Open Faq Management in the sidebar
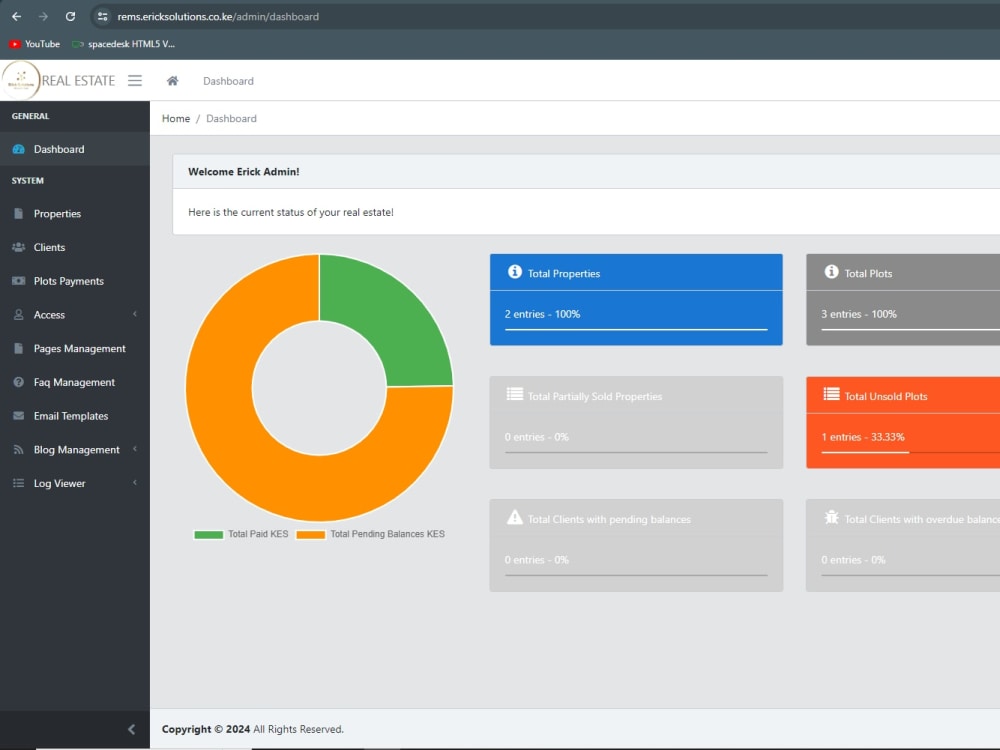Image resolution: width=1000 pixels, height=750 pixels. 75,383
